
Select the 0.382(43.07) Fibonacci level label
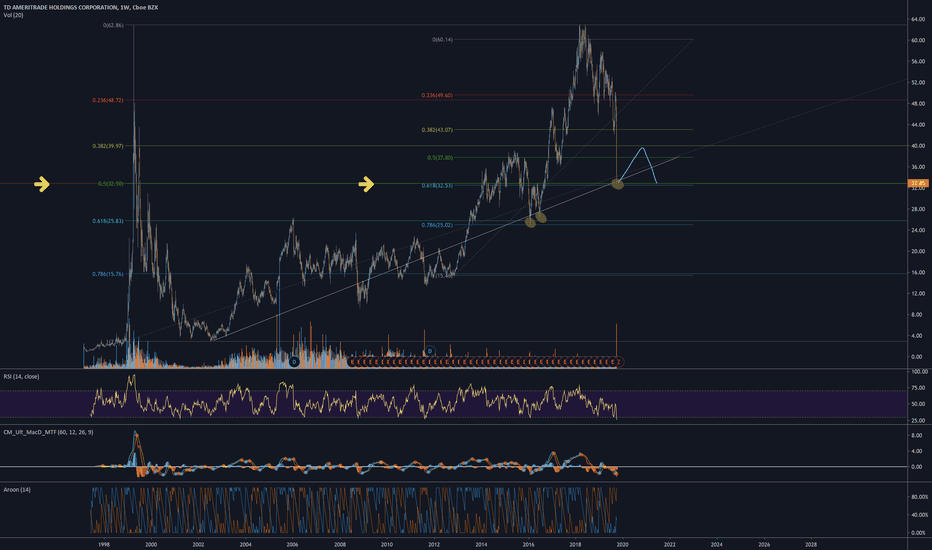coord(437,130)
